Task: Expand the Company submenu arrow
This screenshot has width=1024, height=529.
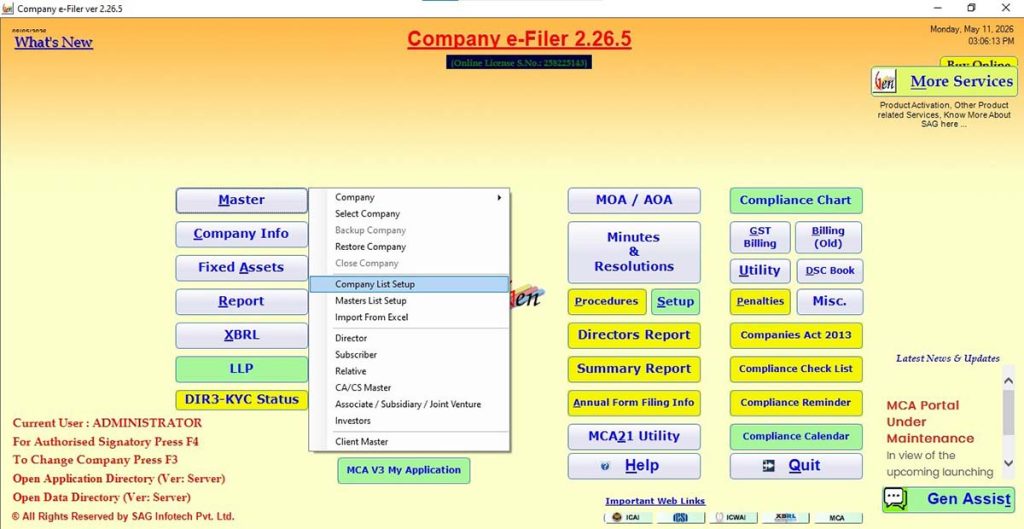Action: (500, 197)
